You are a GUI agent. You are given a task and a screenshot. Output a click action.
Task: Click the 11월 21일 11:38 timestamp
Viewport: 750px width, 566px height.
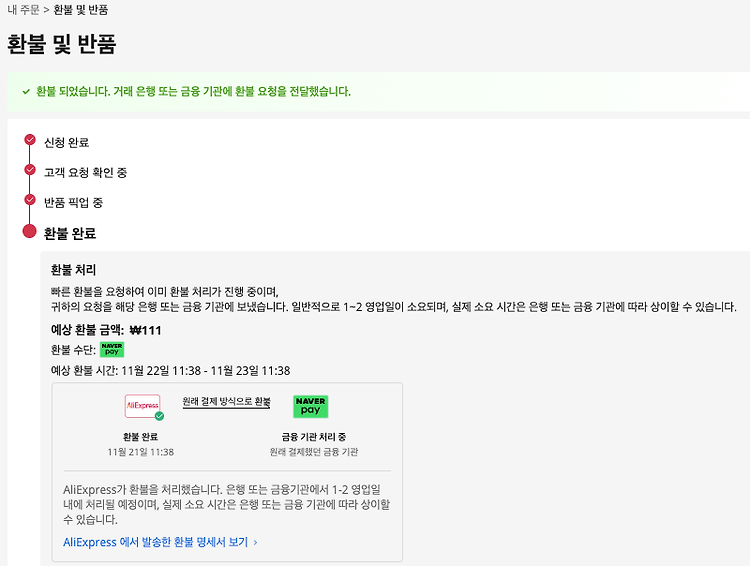141,452
